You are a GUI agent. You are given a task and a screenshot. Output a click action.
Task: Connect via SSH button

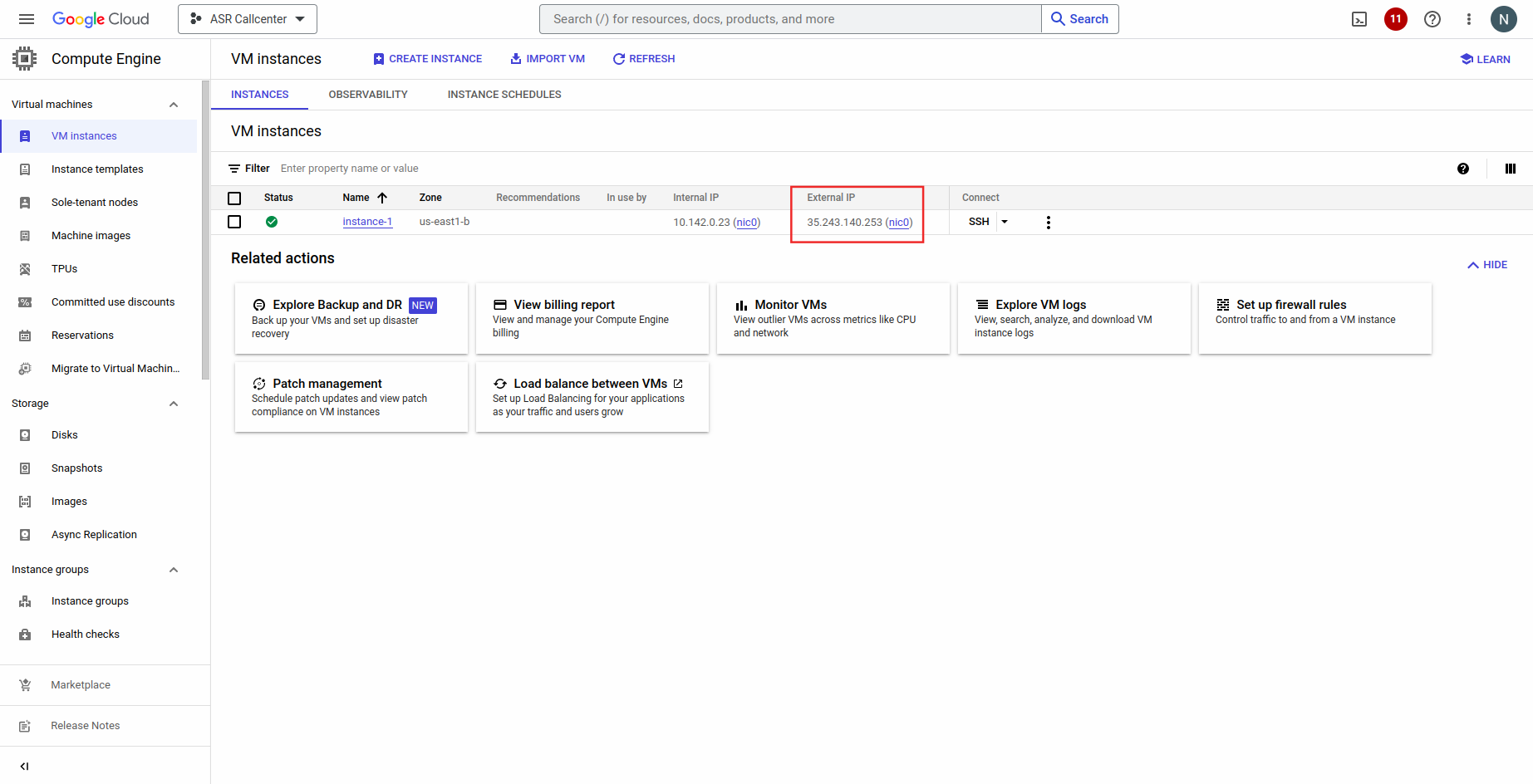pyautogui.click(x=979, y=222)
